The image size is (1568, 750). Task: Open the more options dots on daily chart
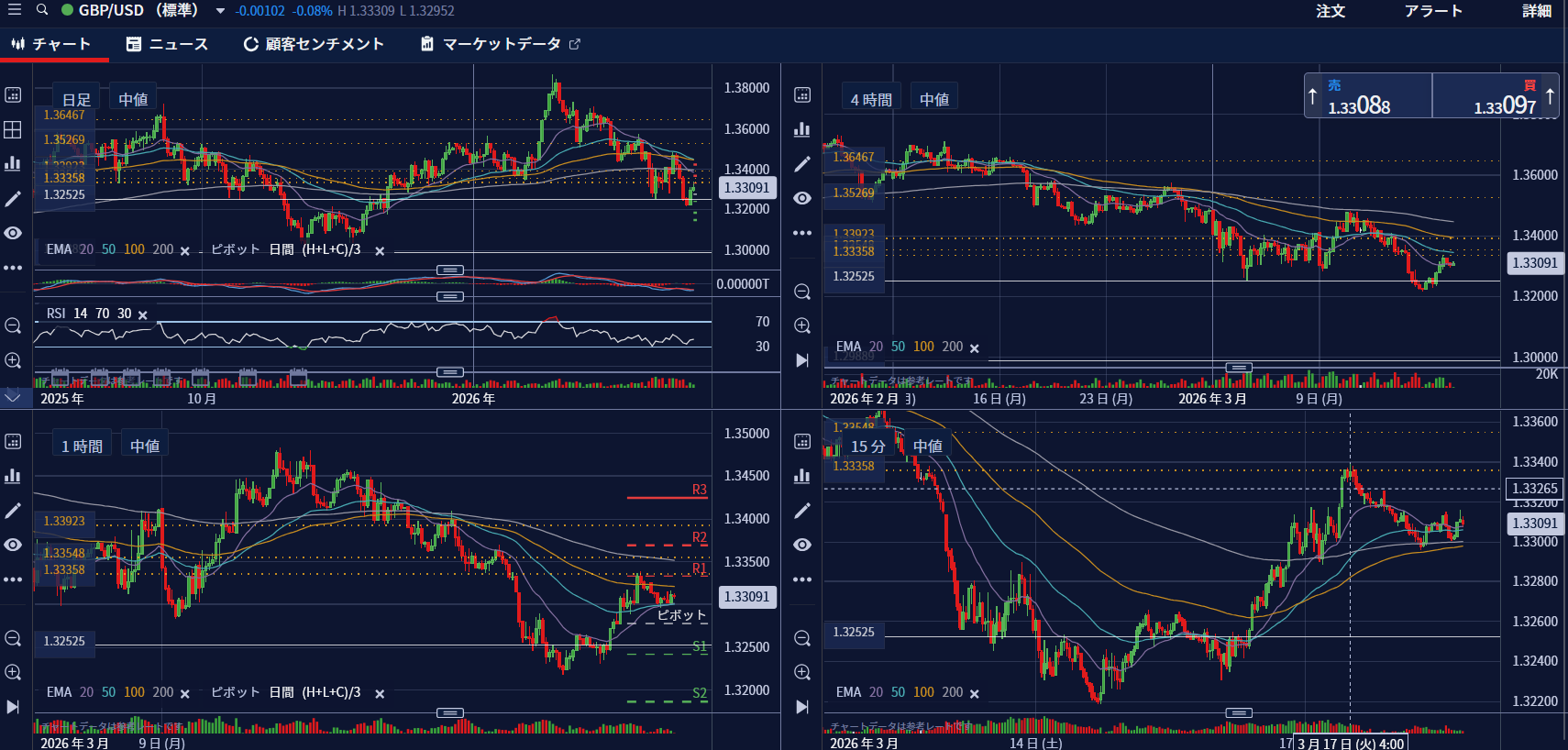[13, 268]
